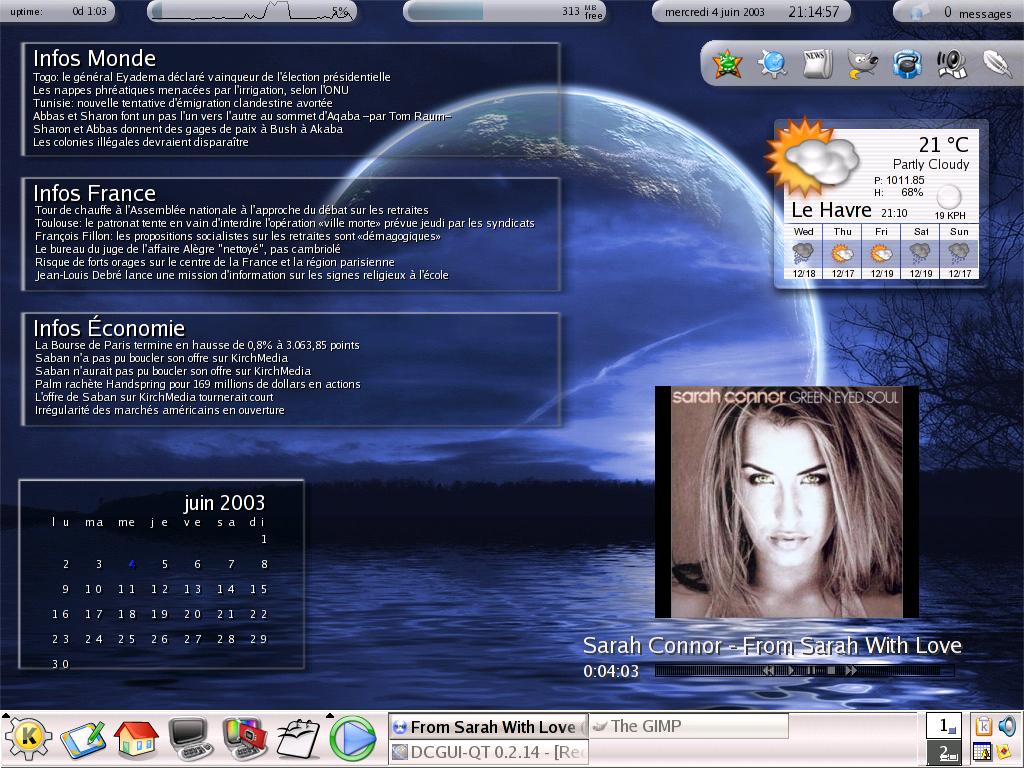Click the mail icon beside 0 messages

pyautogui.click(x=920, y=12)
